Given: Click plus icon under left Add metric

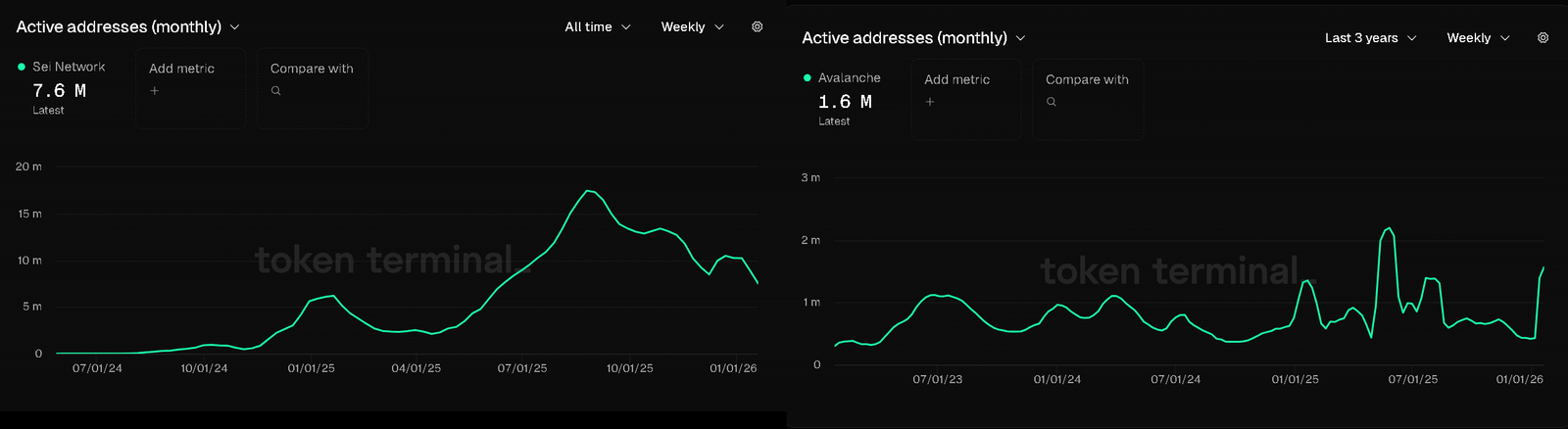Looking at the screenshot, I should (154, 91).
